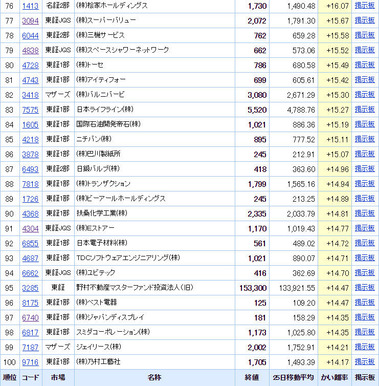Open stock code 1605 link

[30, 125]
